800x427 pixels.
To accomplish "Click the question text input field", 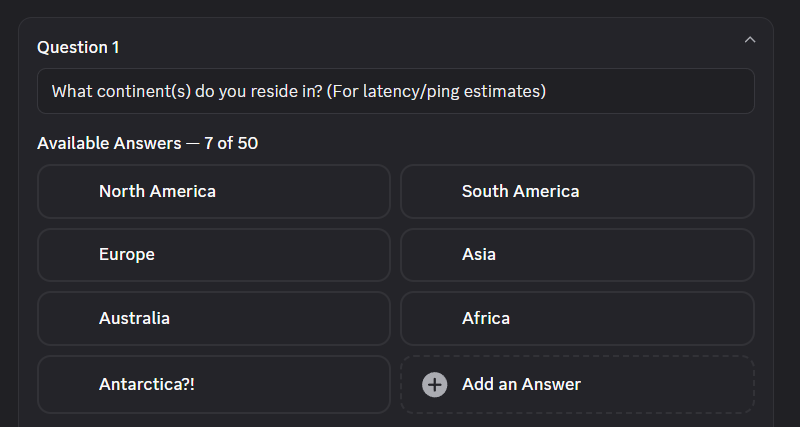I will pos(395,92).
